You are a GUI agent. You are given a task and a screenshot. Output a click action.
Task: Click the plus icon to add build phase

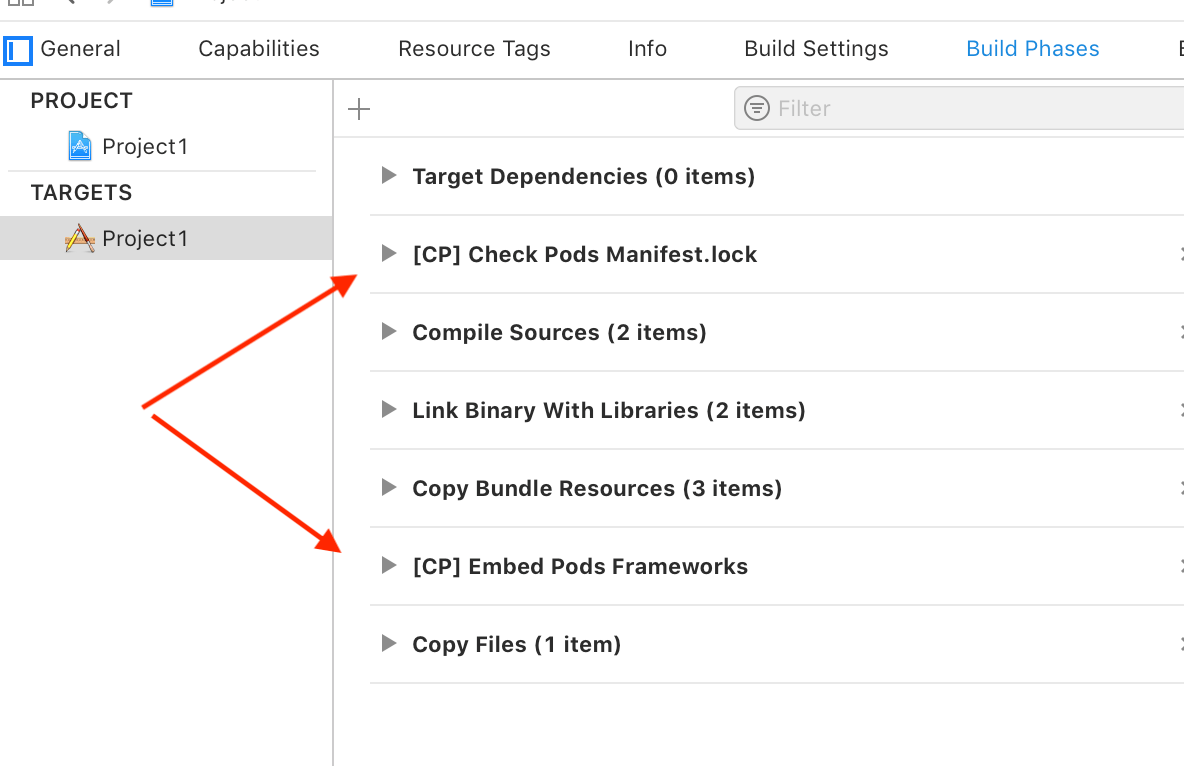[359, 109]
